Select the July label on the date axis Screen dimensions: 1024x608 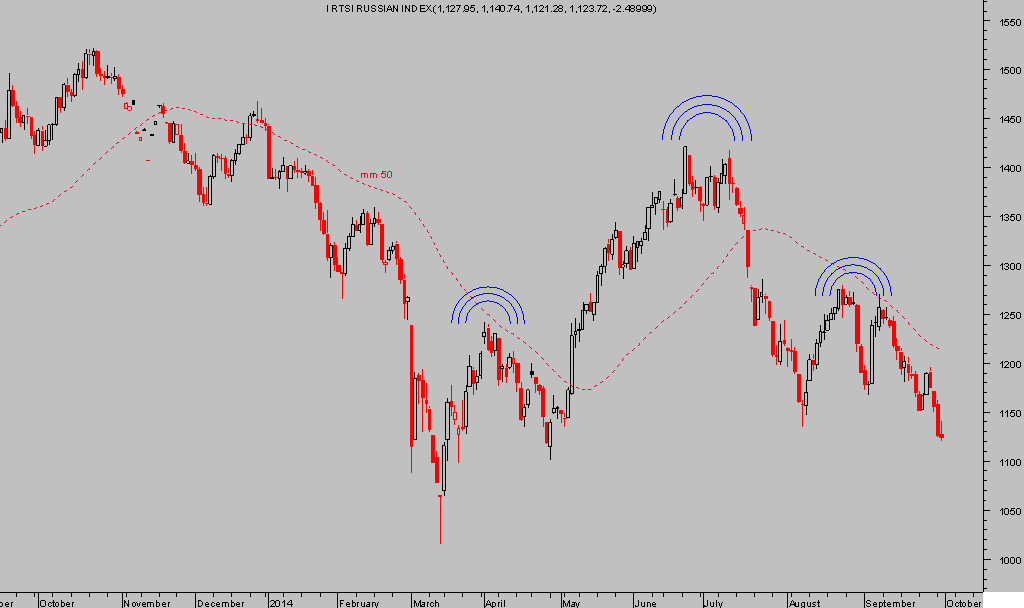click(712, 603)
